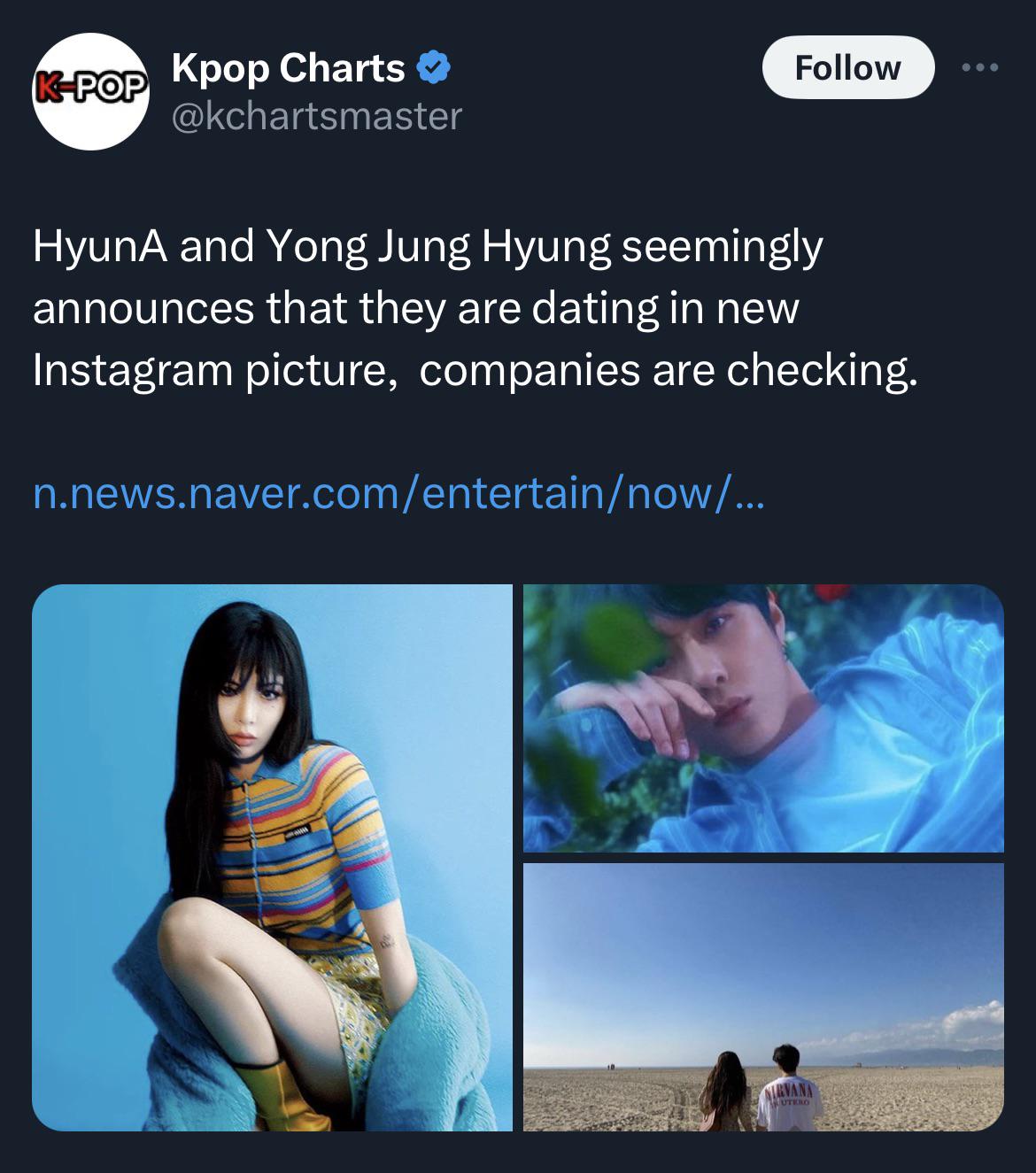The height and width of the screenshot is (1173, 1036).
Task: Open the @kchartsmaster handle
Action: pos(316,116)
